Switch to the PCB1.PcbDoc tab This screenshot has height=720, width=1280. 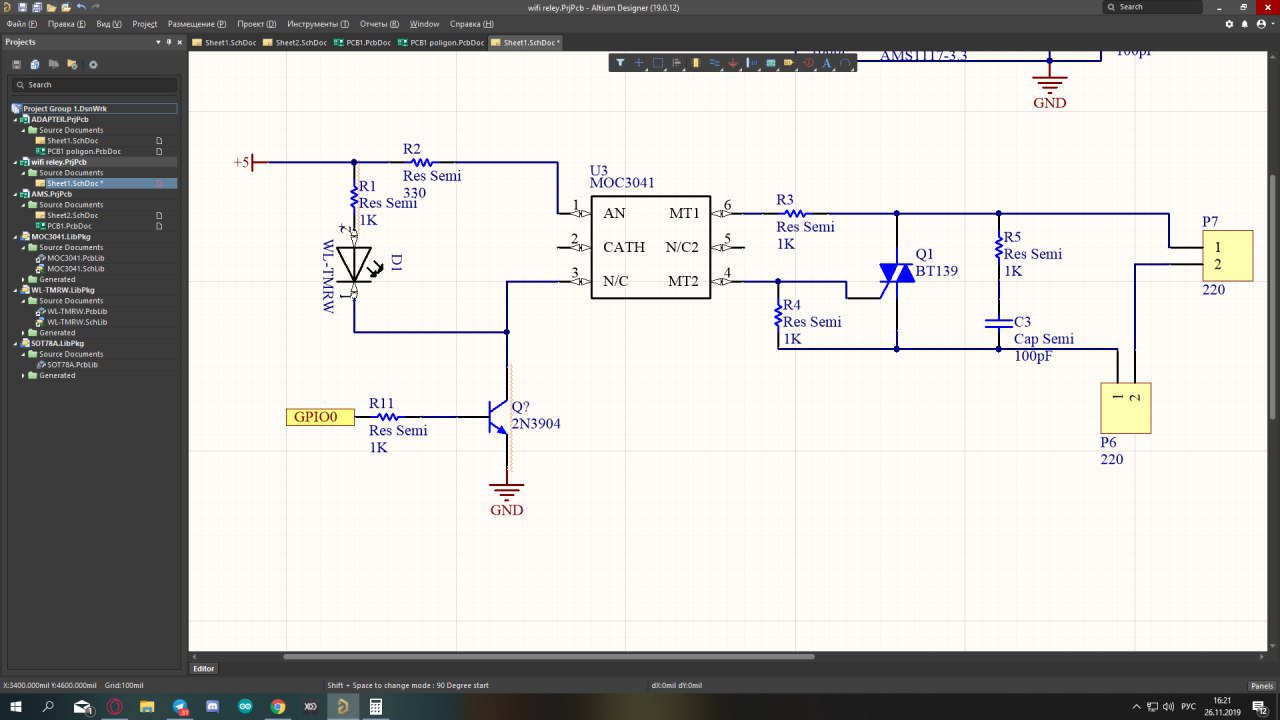pos(362,43)
